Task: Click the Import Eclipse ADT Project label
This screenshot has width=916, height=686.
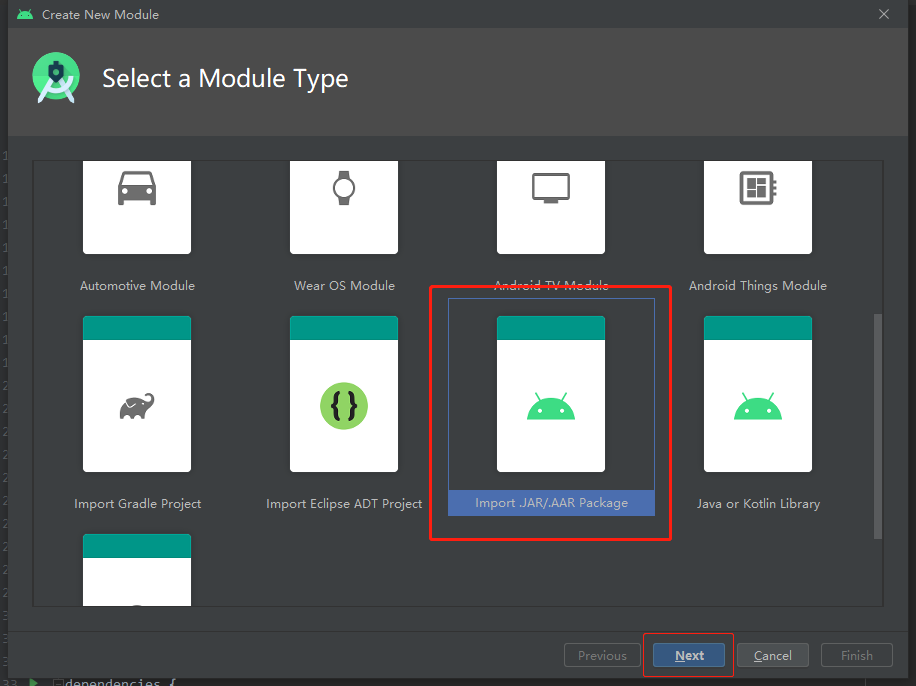Action: click(344, 504)
